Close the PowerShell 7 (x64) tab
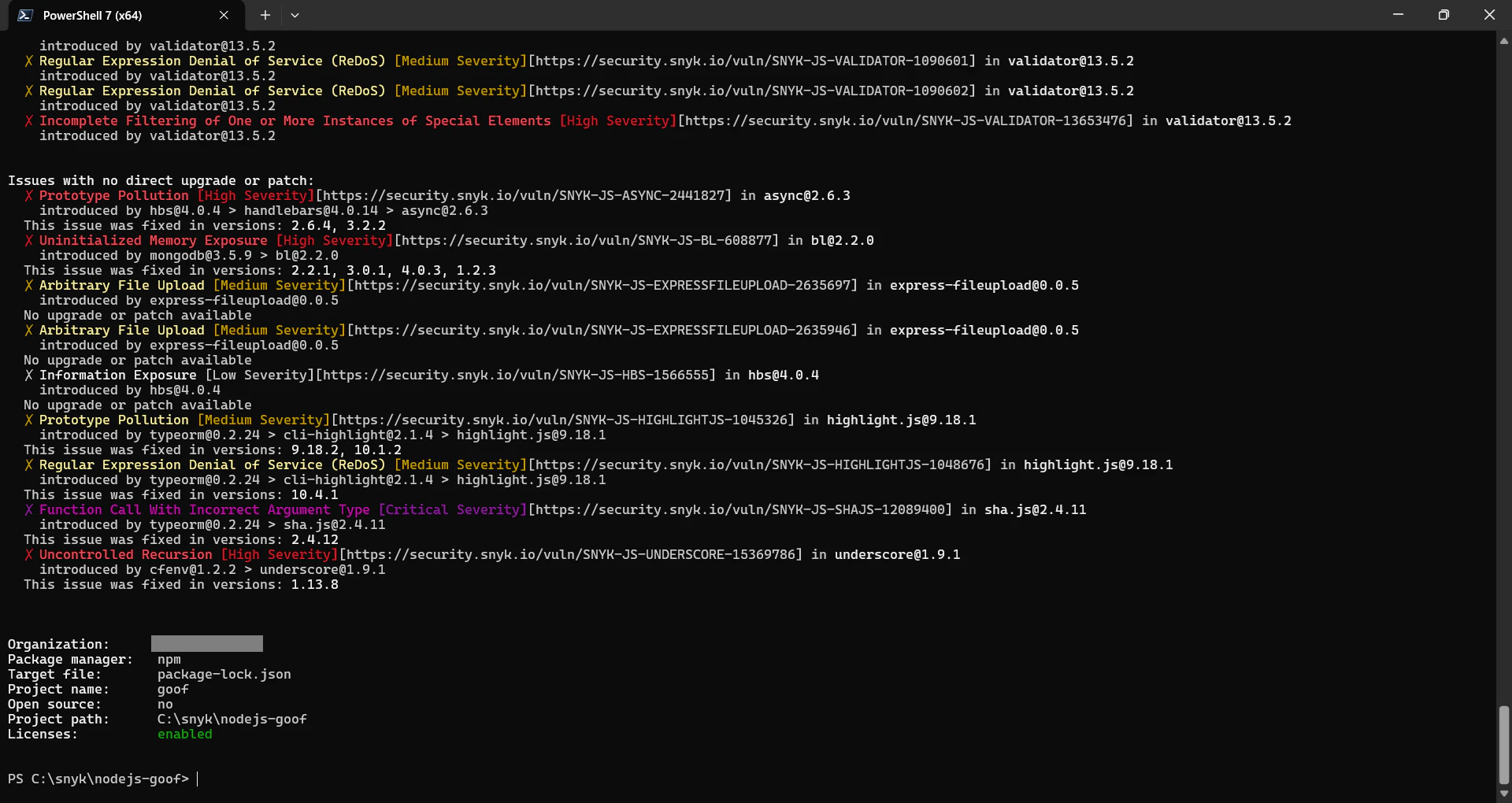Viewport: 1512px width, 803px height. tap(224, 15)
